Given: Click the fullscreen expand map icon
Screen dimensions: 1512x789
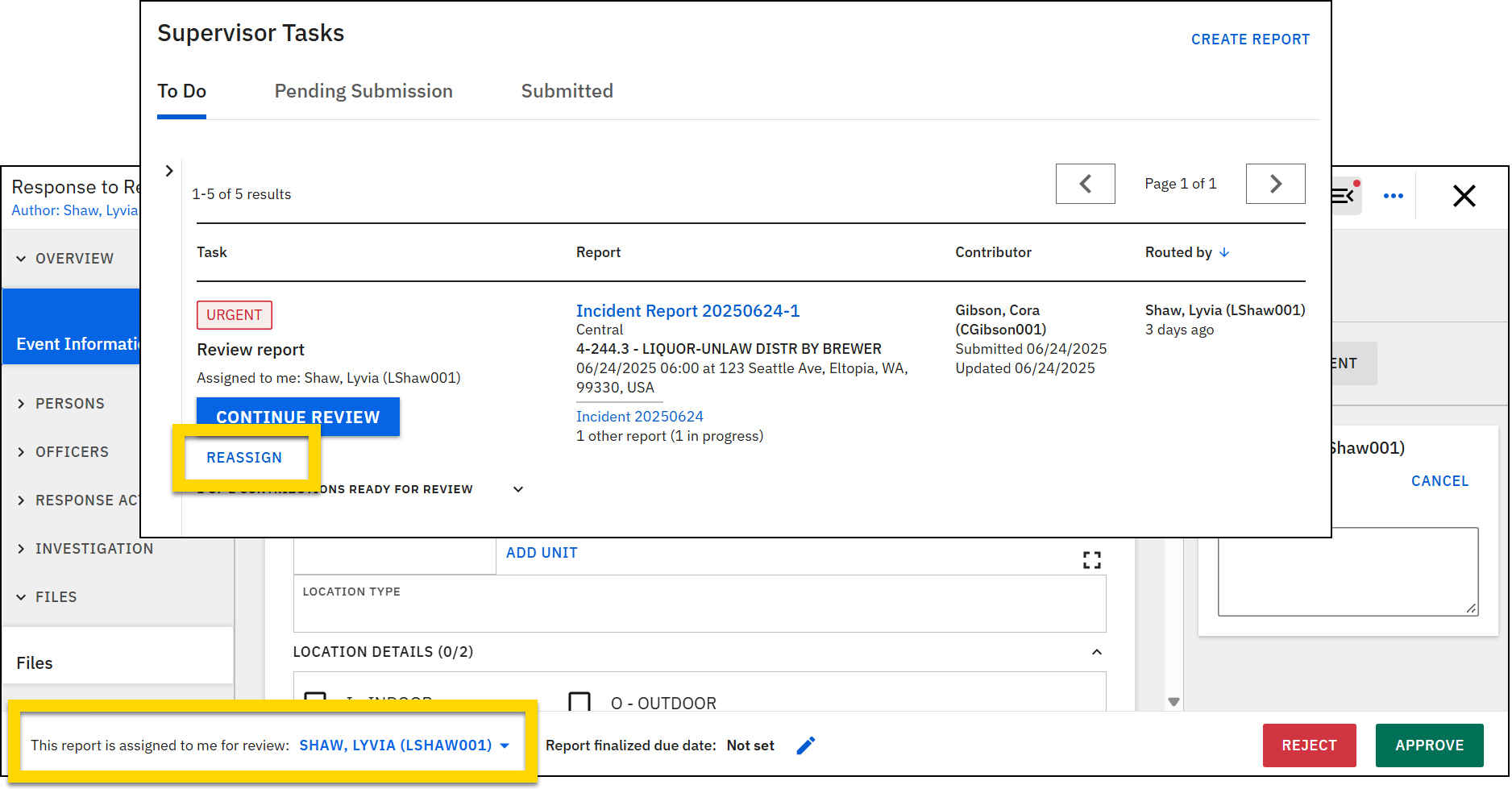Looking at the screenshot, I should pyautogui.click(x=1091, y=560).
